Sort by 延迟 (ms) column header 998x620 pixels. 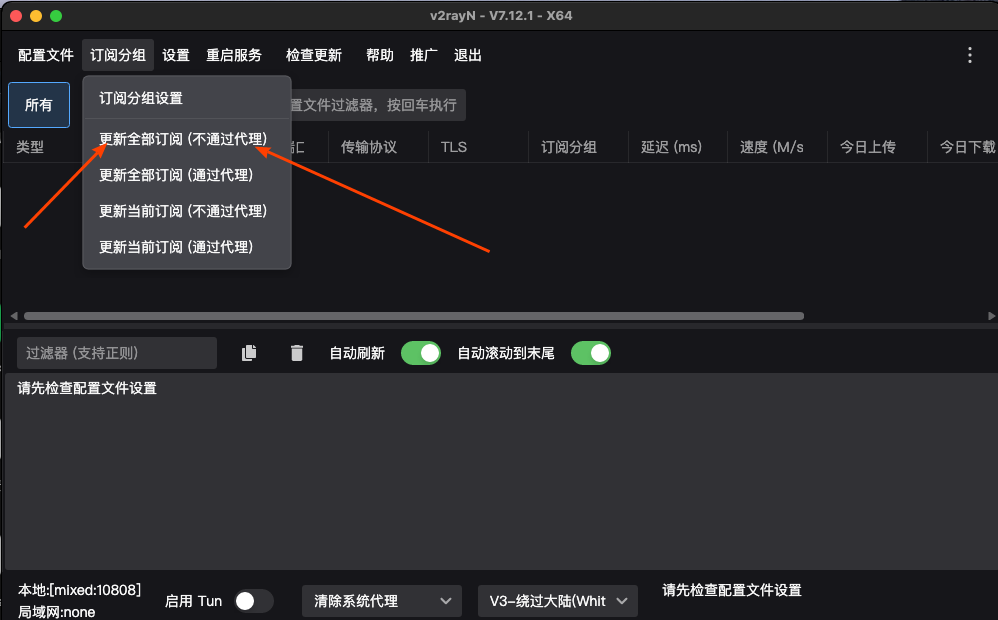pos(671,147)
